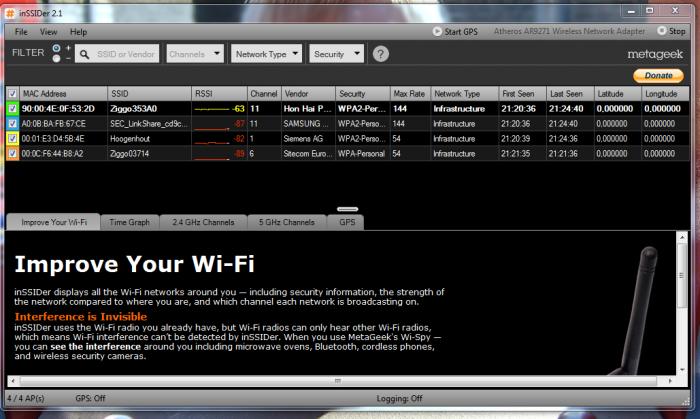Open the File menu
The height and width of the screenshot is (419, 700).
(x=21, y=32)
